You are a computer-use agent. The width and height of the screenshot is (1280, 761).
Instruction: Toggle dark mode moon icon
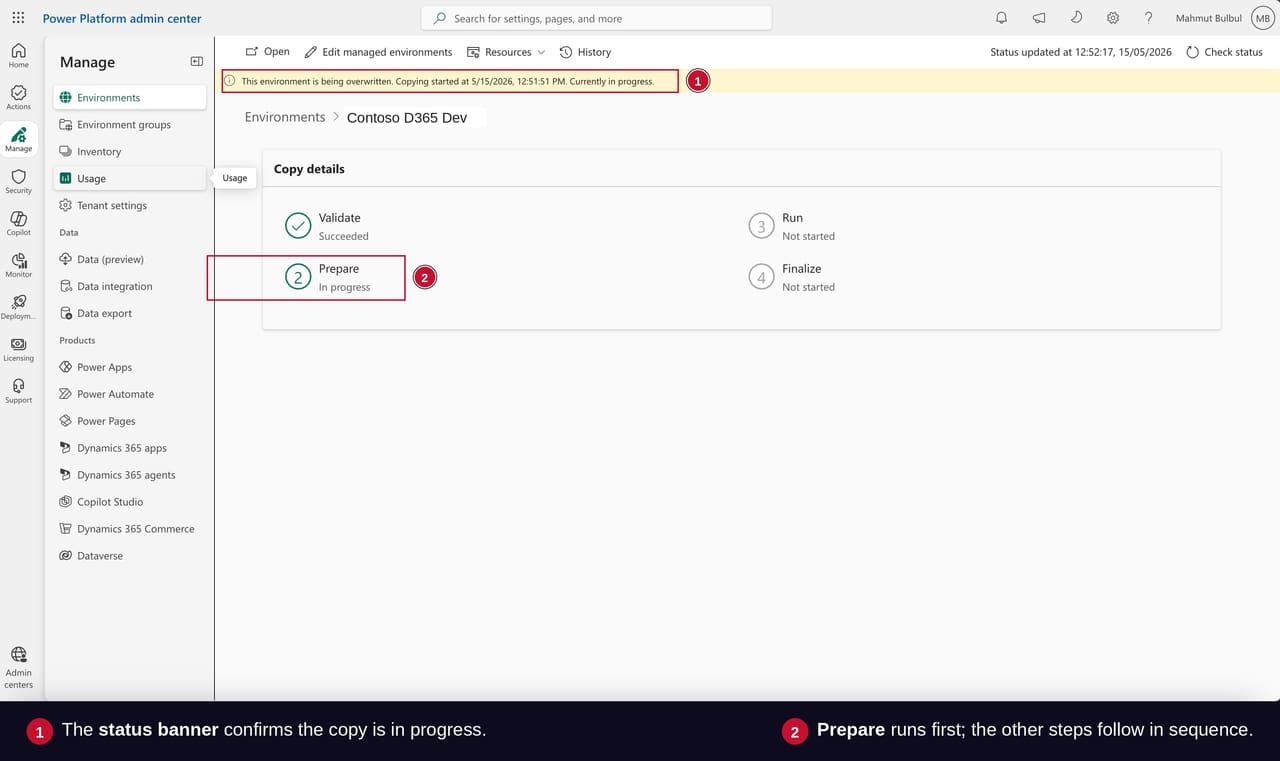click(x=1076, y=18)
